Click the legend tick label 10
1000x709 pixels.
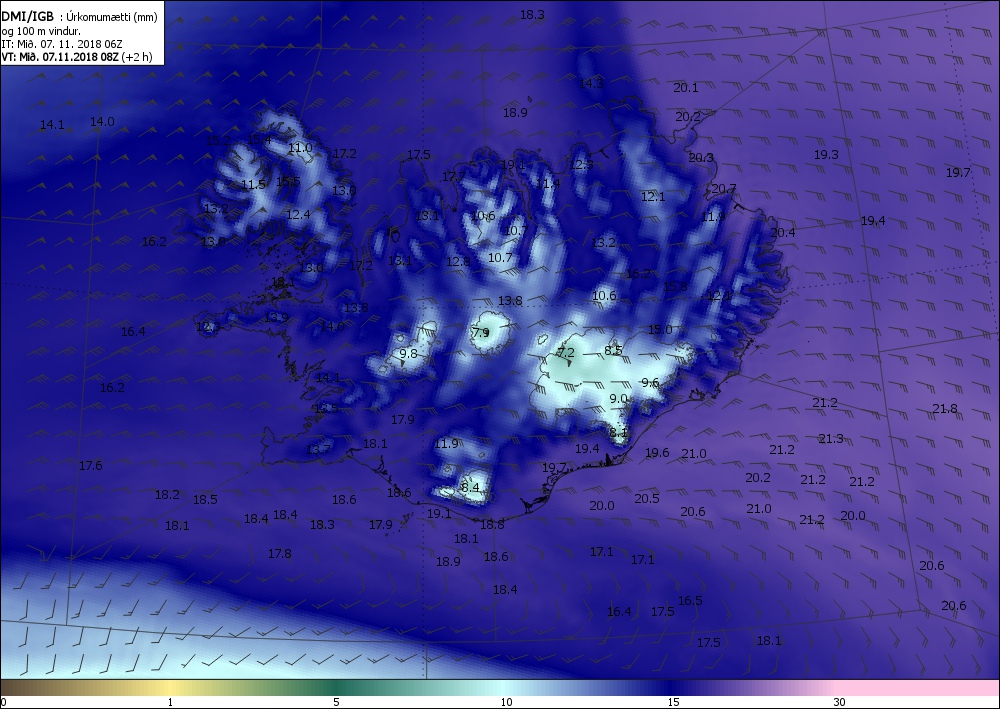pyautogui.click(x=506, y=702)
